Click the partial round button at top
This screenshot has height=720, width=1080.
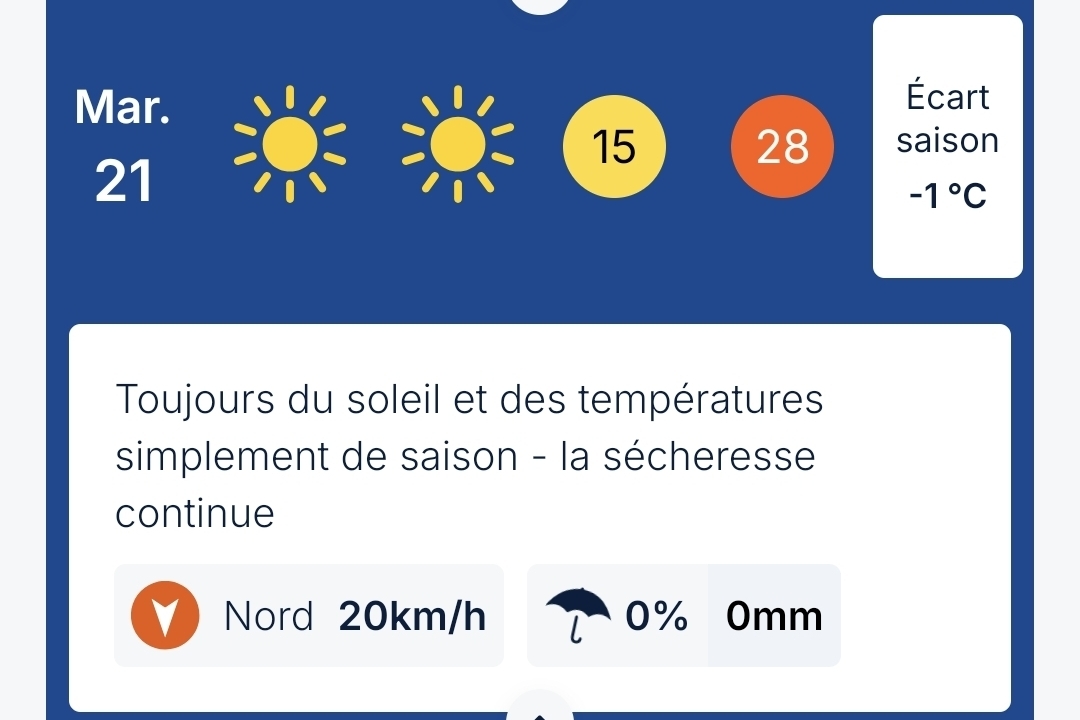tap(541, 6)
